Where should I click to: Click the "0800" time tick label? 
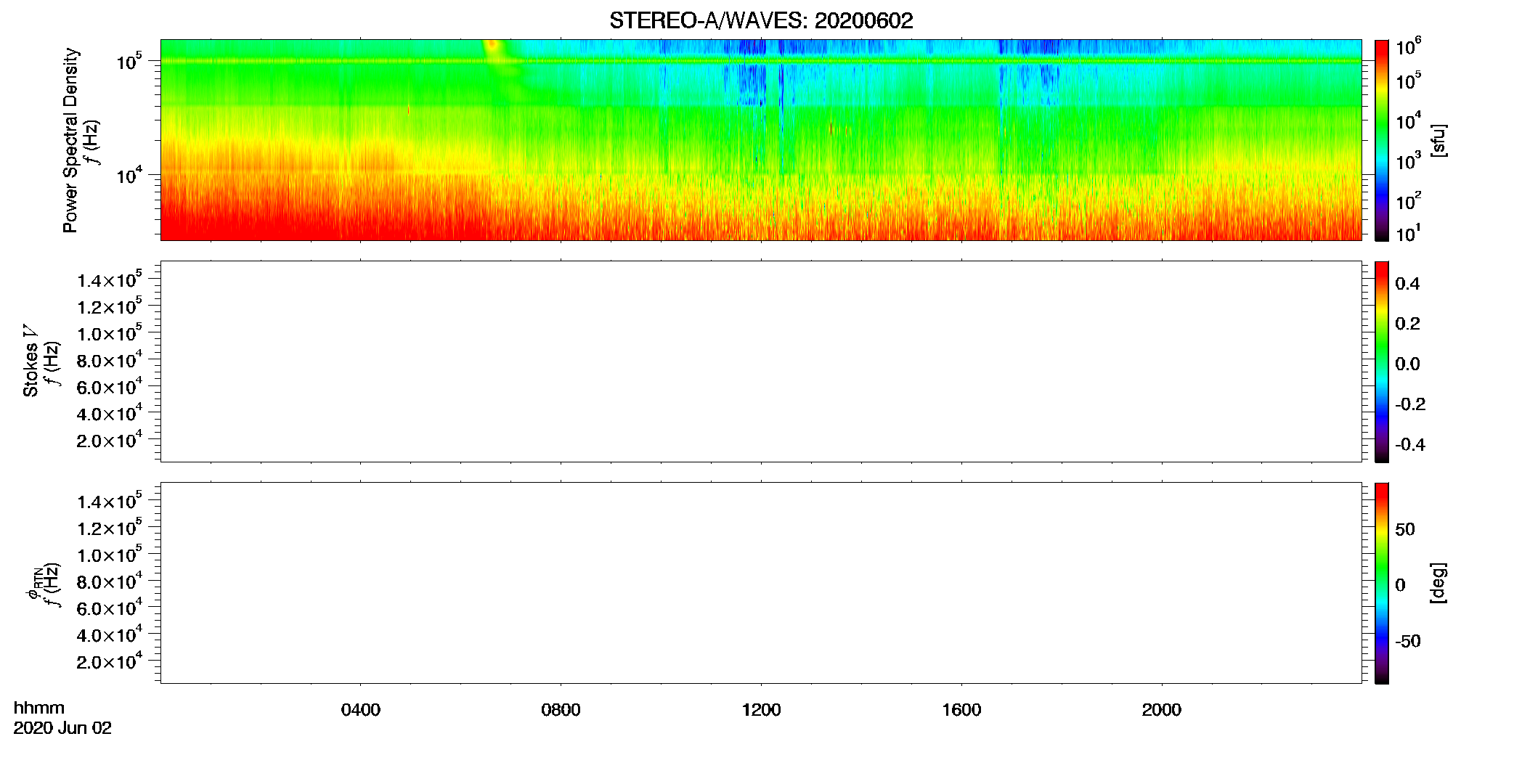(x=561, y=710)
